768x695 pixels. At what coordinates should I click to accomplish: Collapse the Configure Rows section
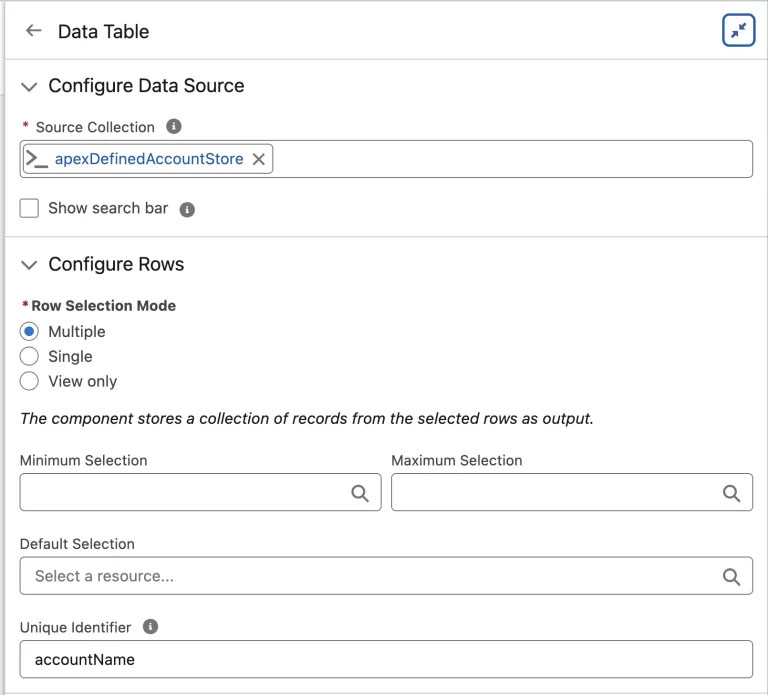(x=28, y=266)
